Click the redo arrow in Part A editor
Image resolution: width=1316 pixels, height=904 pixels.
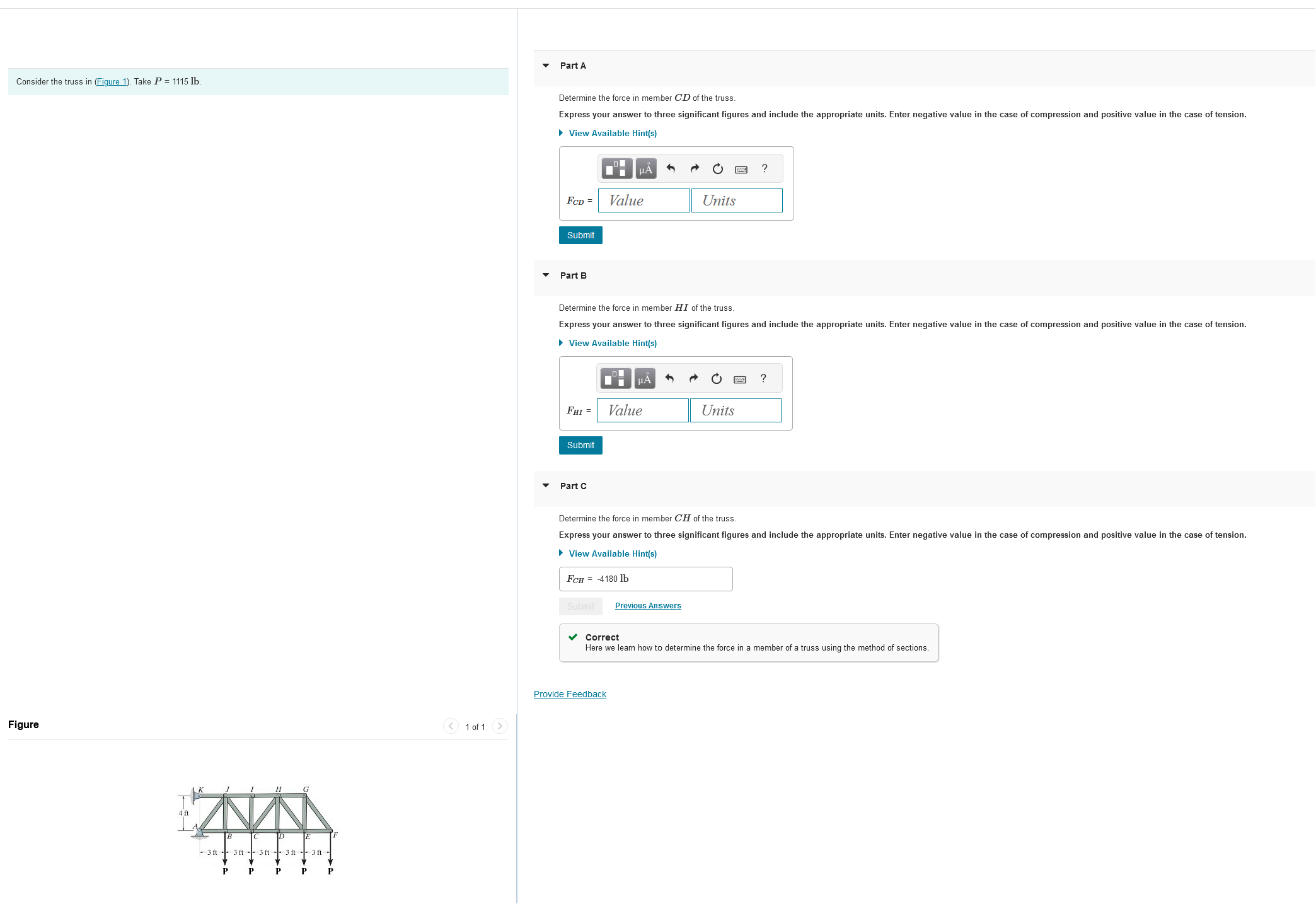point(694,168)
